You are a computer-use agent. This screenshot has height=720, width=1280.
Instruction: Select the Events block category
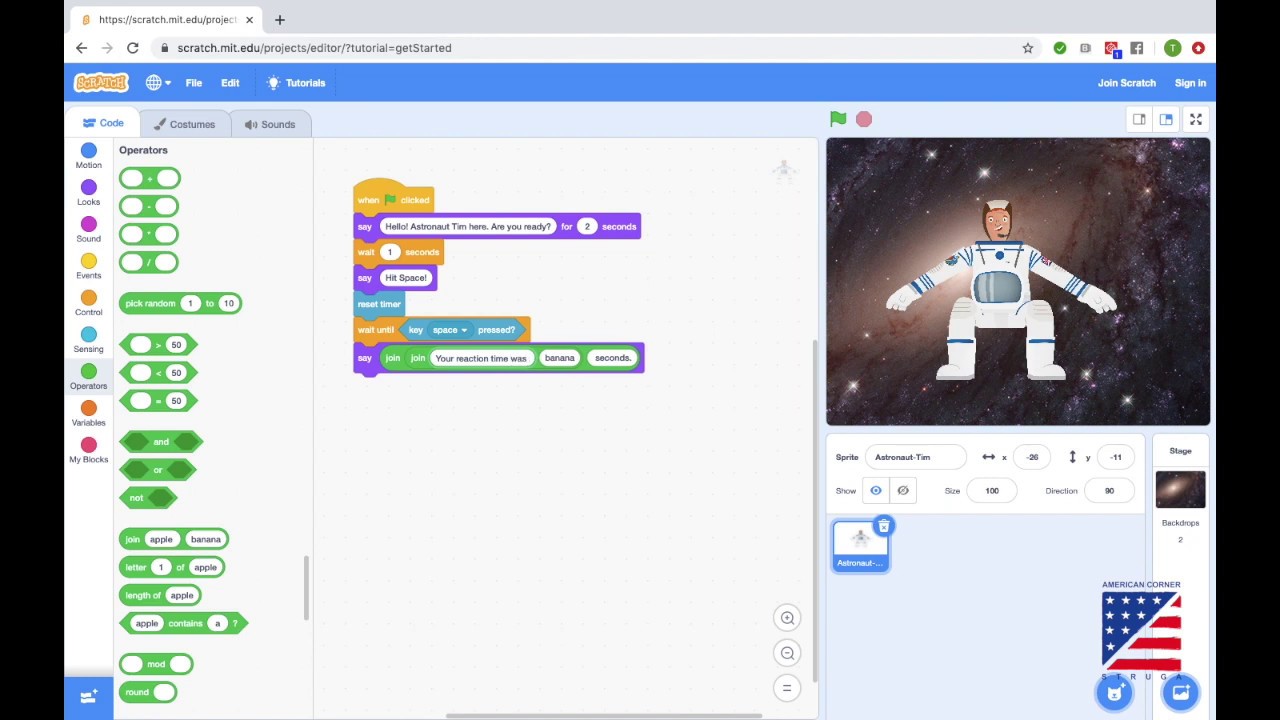click(x=88, y=267)
